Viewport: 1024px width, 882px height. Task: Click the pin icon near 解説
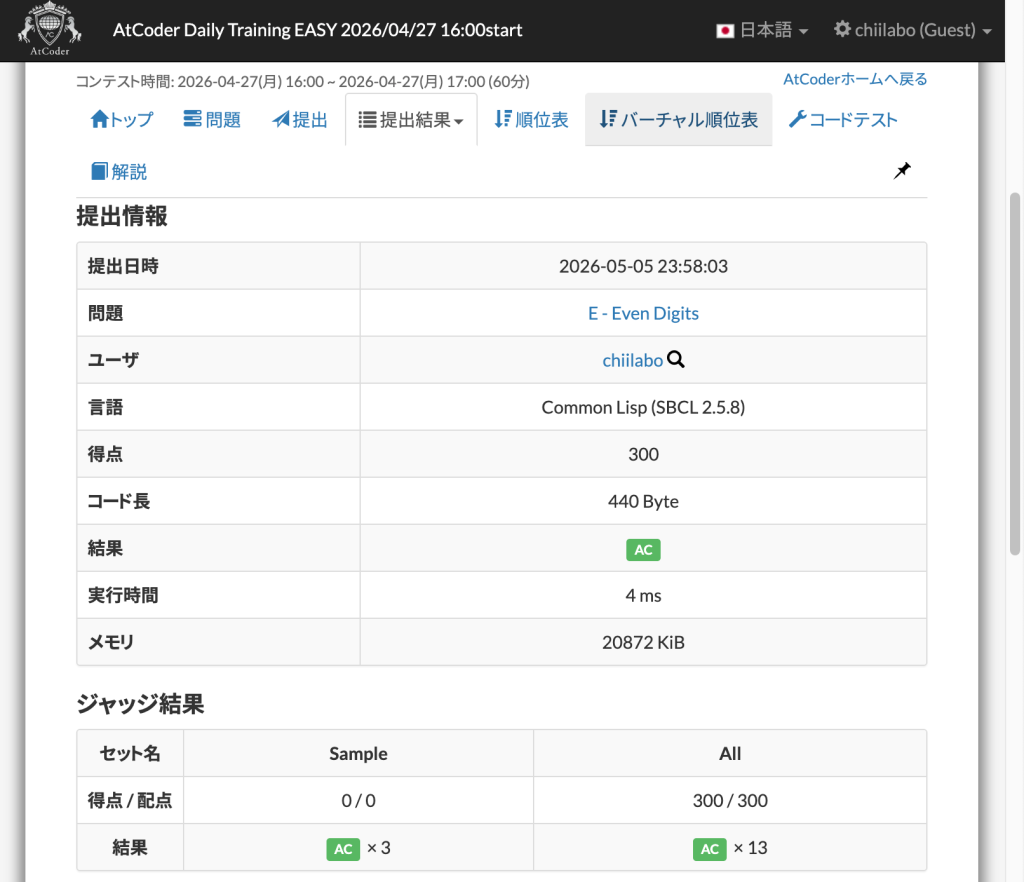(x=902, y=171)
